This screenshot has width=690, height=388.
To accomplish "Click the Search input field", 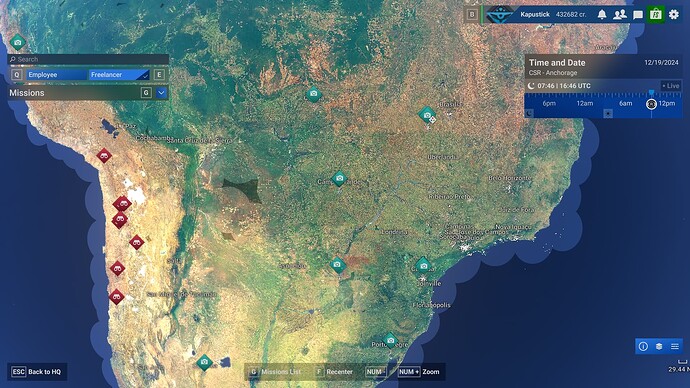I will 88,59.
